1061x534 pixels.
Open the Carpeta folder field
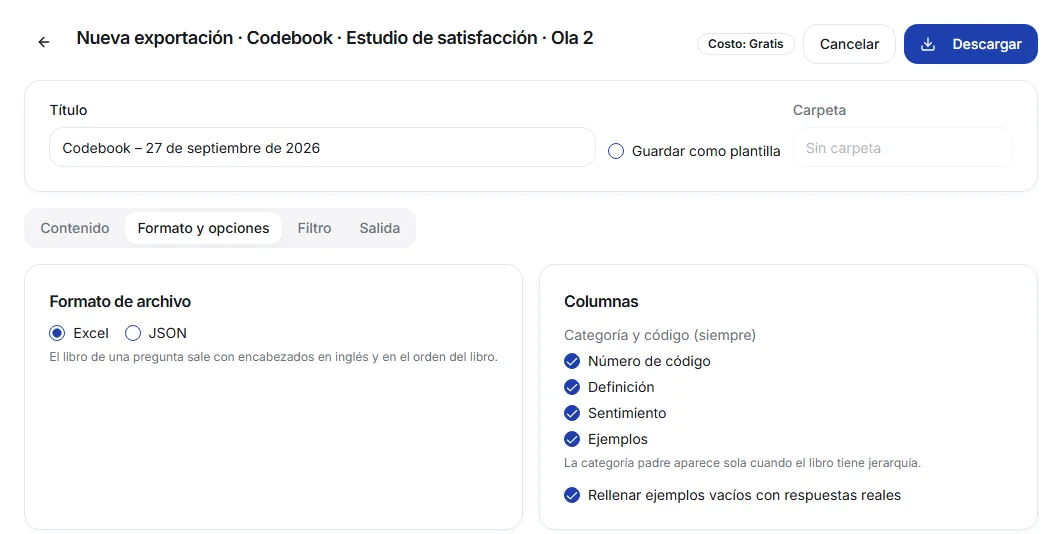(x=903, y=148)
